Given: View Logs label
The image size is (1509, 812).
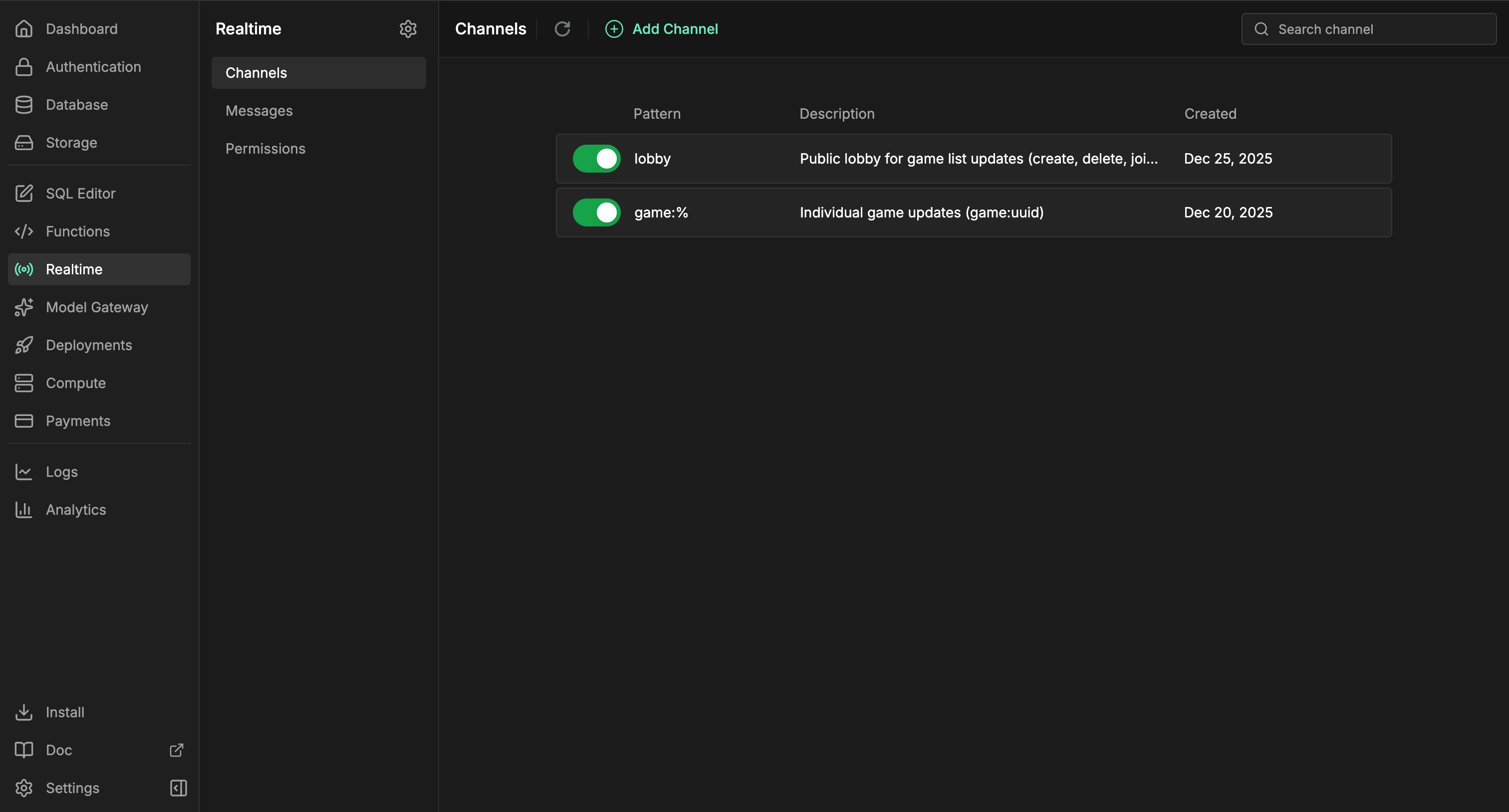Looking at the screenshot, I should pos(61,472).
